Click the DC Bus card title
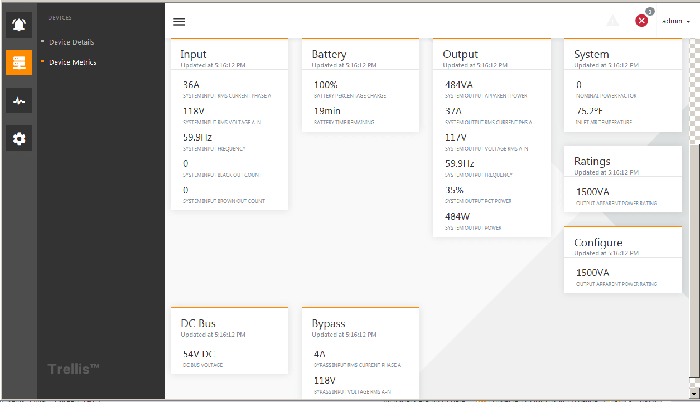The image size is (700, 402). click(x=200, y=324)
